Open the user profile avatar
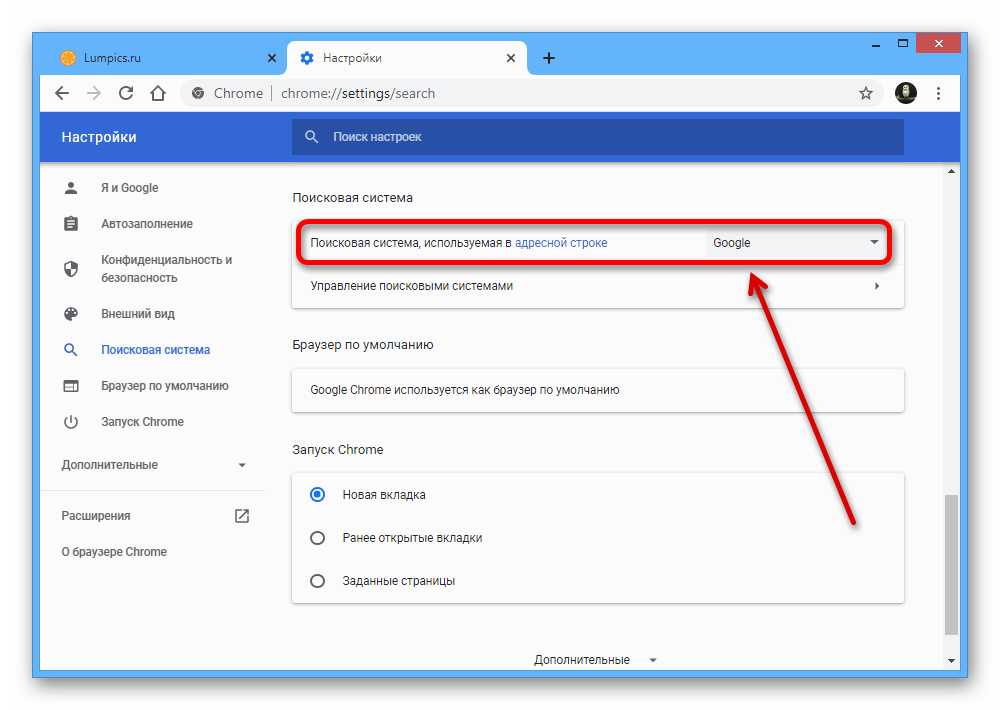 pos(906,93)
